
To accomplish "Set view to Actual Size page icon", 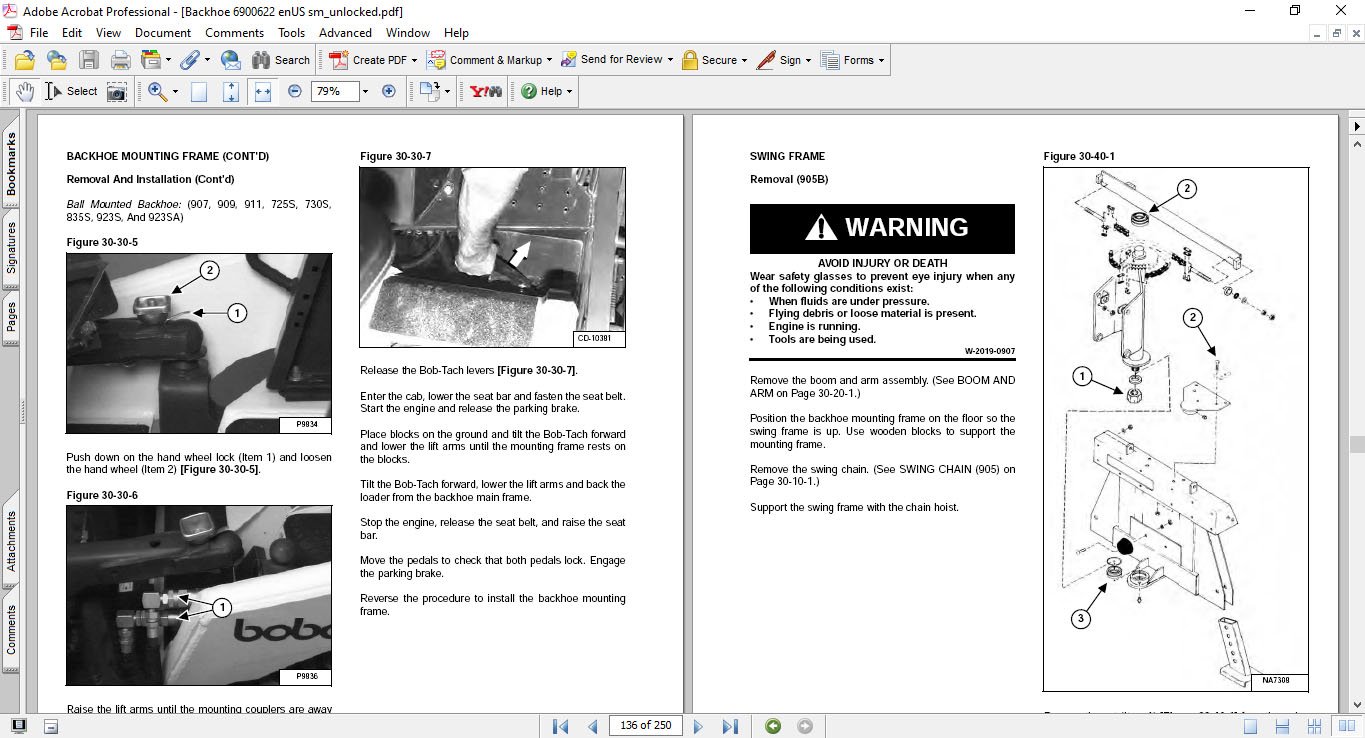I will coord(199,91).
